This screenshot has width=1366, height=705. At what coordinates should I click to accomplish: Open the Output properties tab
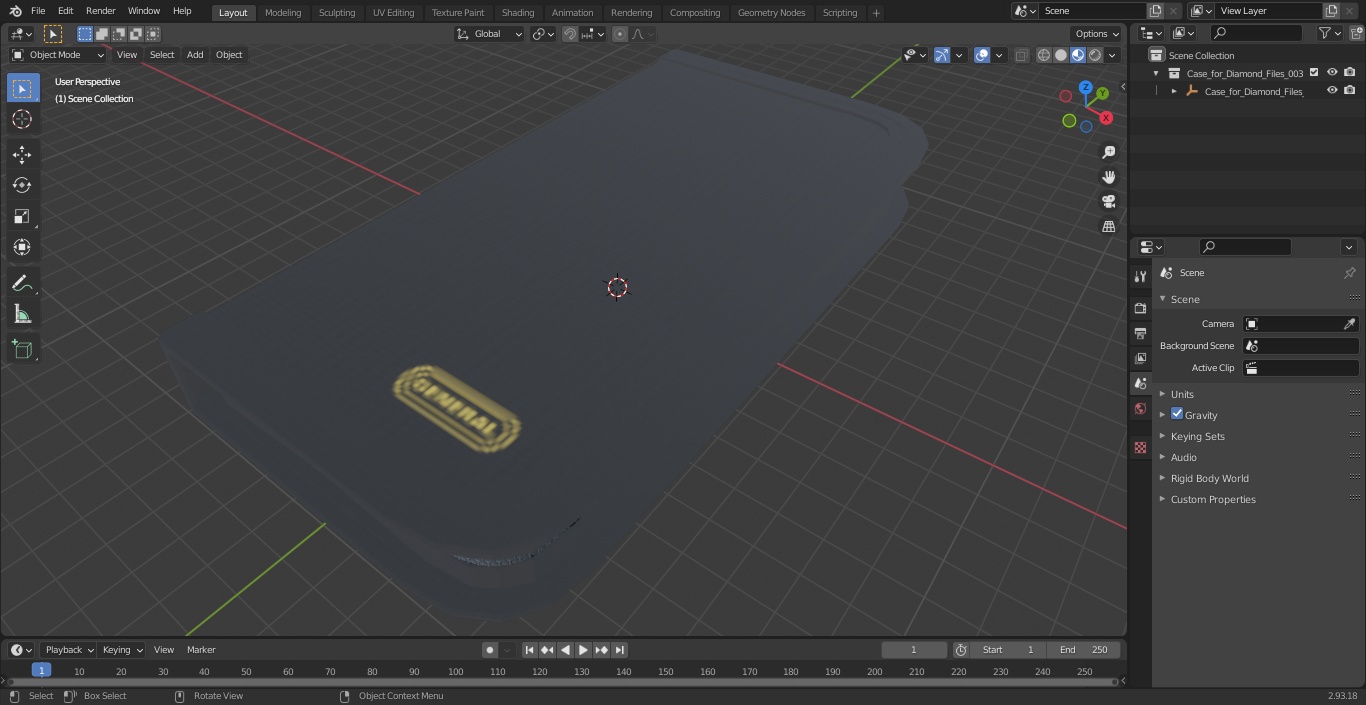[x=1140, y=333]
